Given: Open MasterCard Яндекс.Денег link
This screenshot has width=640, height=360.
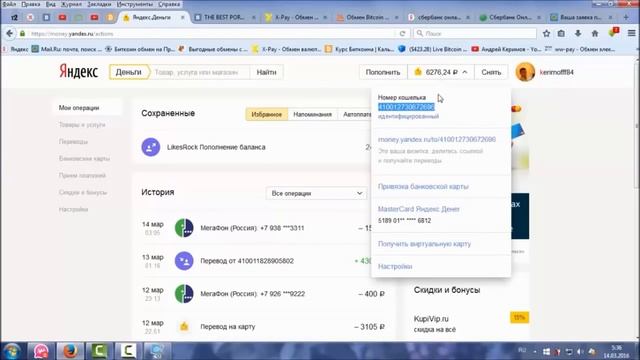Looking at the screenshot, I should tap(419, 209).
